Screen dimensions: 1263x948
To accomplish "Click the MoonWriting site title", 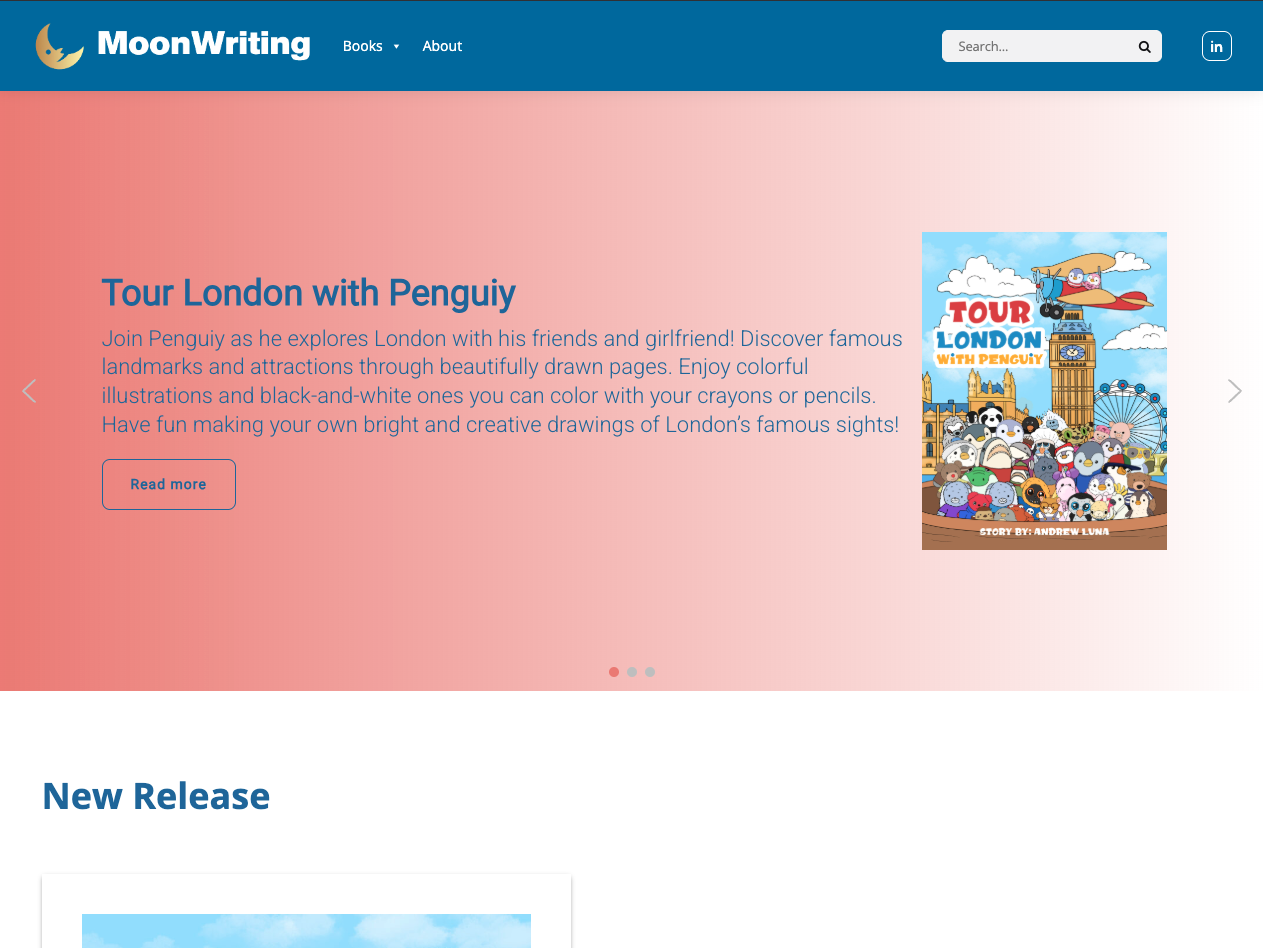I will tap(204, 44).
